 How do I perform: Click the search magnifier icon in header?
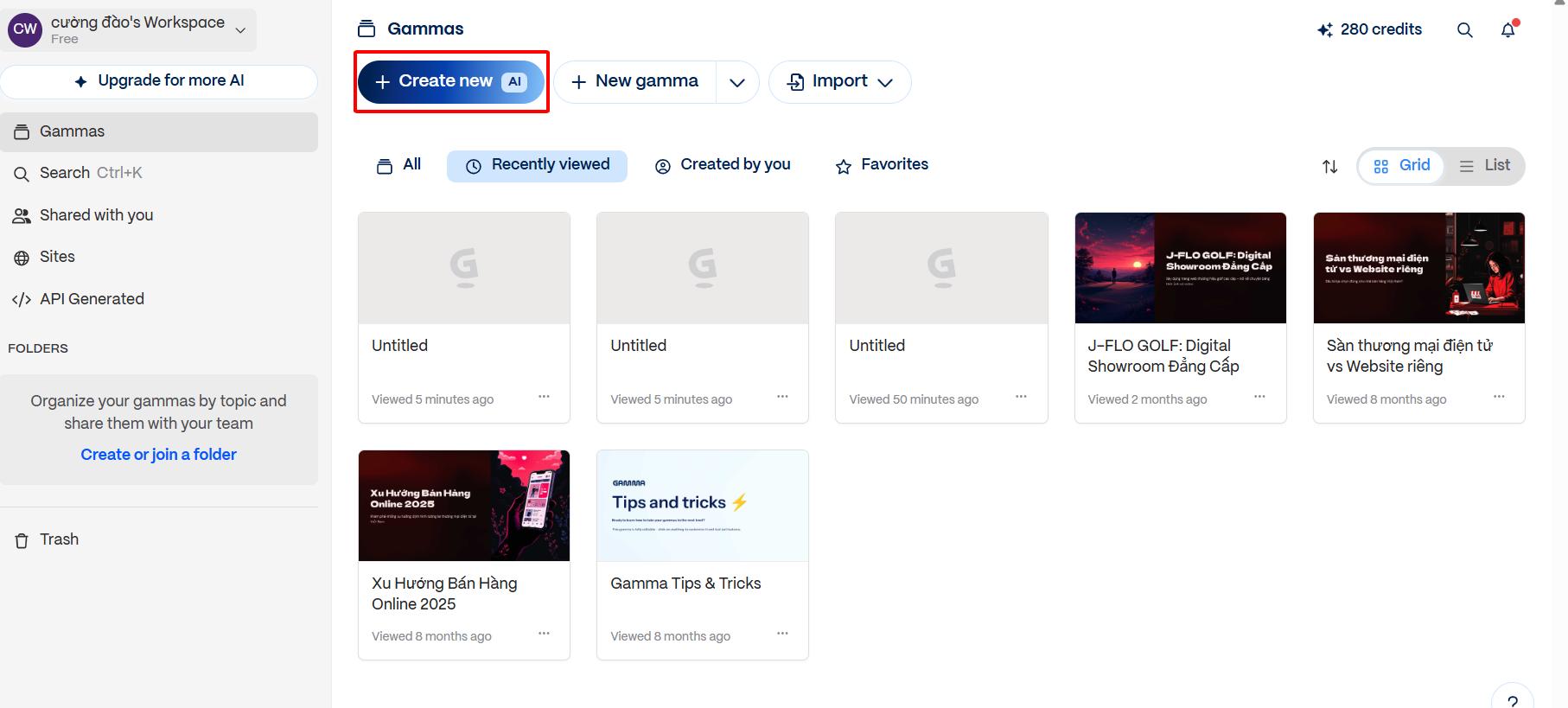[1464, 29]
